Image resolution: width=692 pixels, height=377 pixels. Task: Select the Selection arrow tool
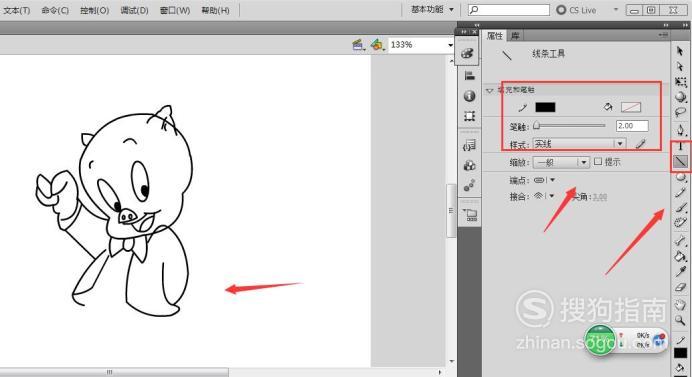(x=680, y=51)
